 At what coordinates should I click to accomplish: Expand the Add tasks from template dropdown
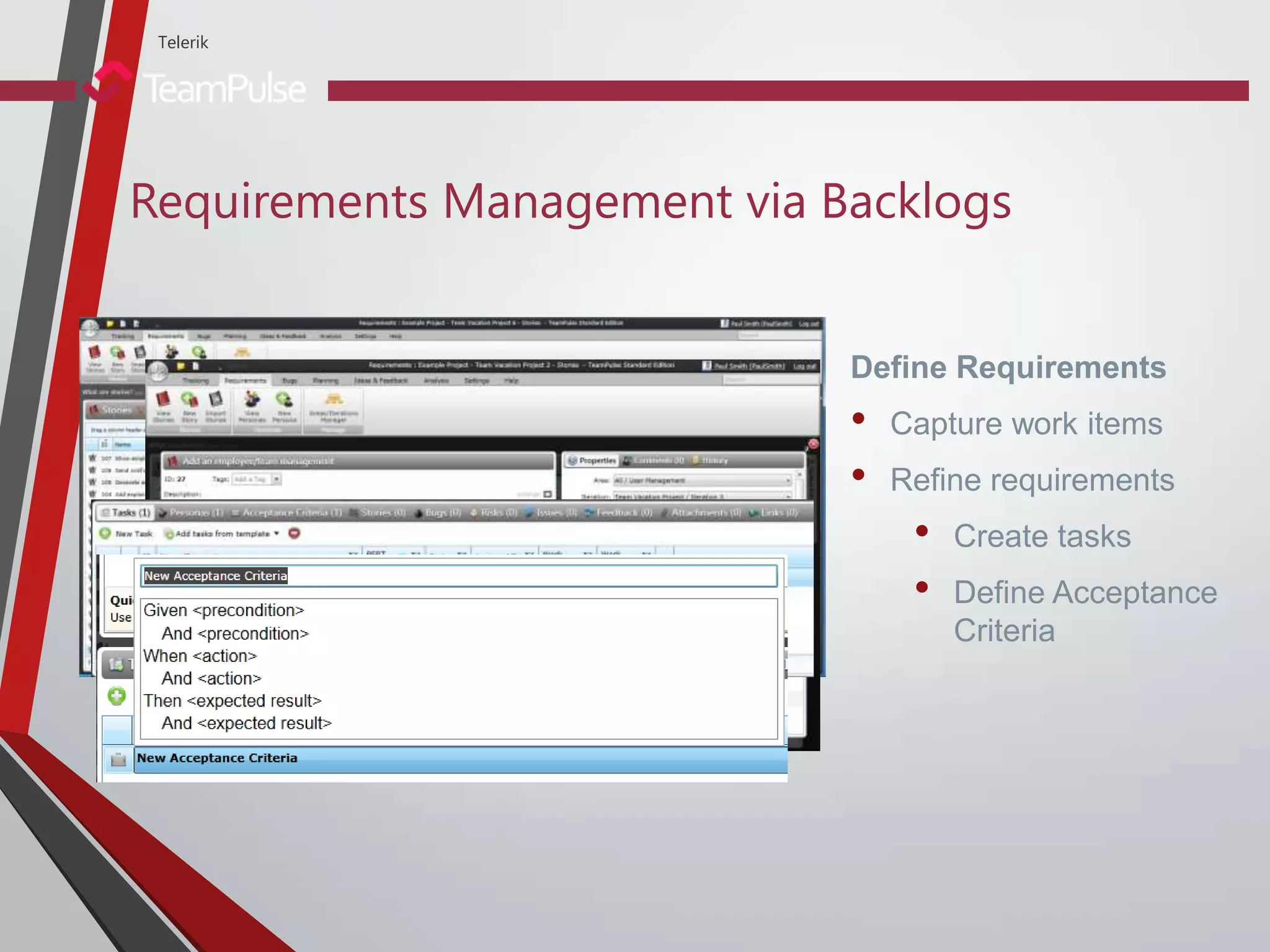tap(277, 534)
